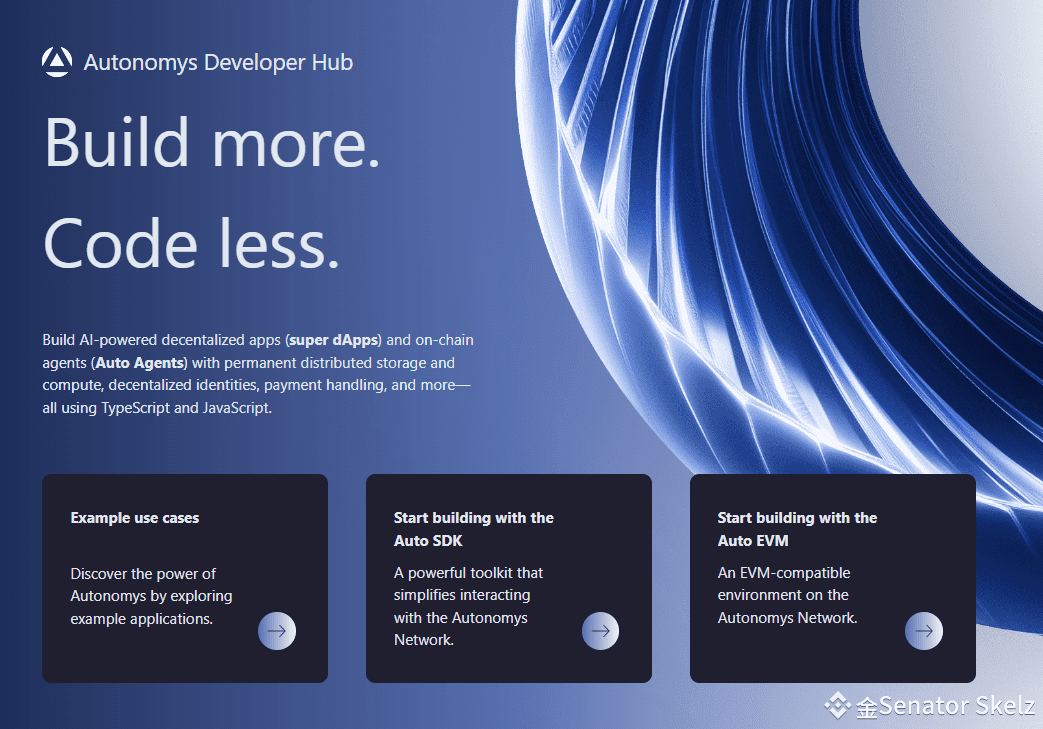
Task: Click the Autonomys logo icon
Action: [57, 62]
